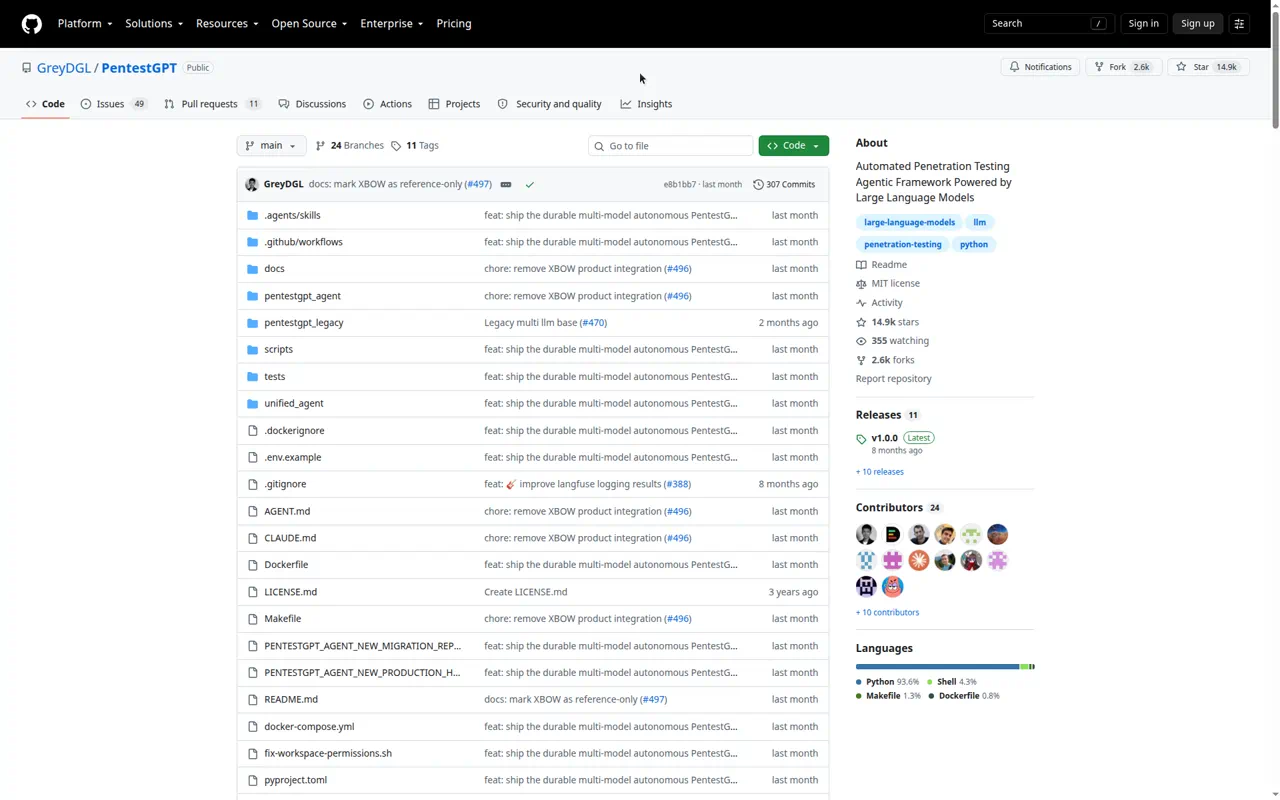Open the appearance settings icon in header
This screenshot has height=800, width=1280.
[1239, 23]
